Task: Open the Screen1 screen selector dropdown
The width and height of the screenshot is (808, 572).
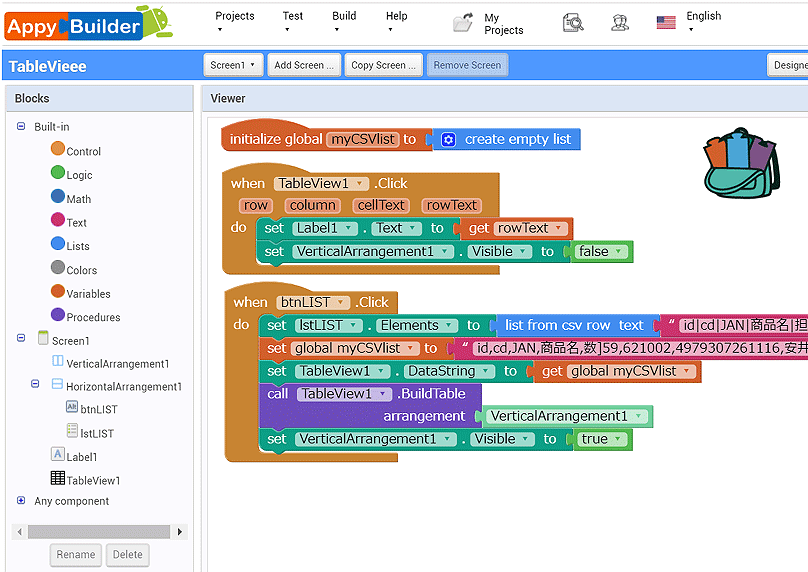Action: 233,65
